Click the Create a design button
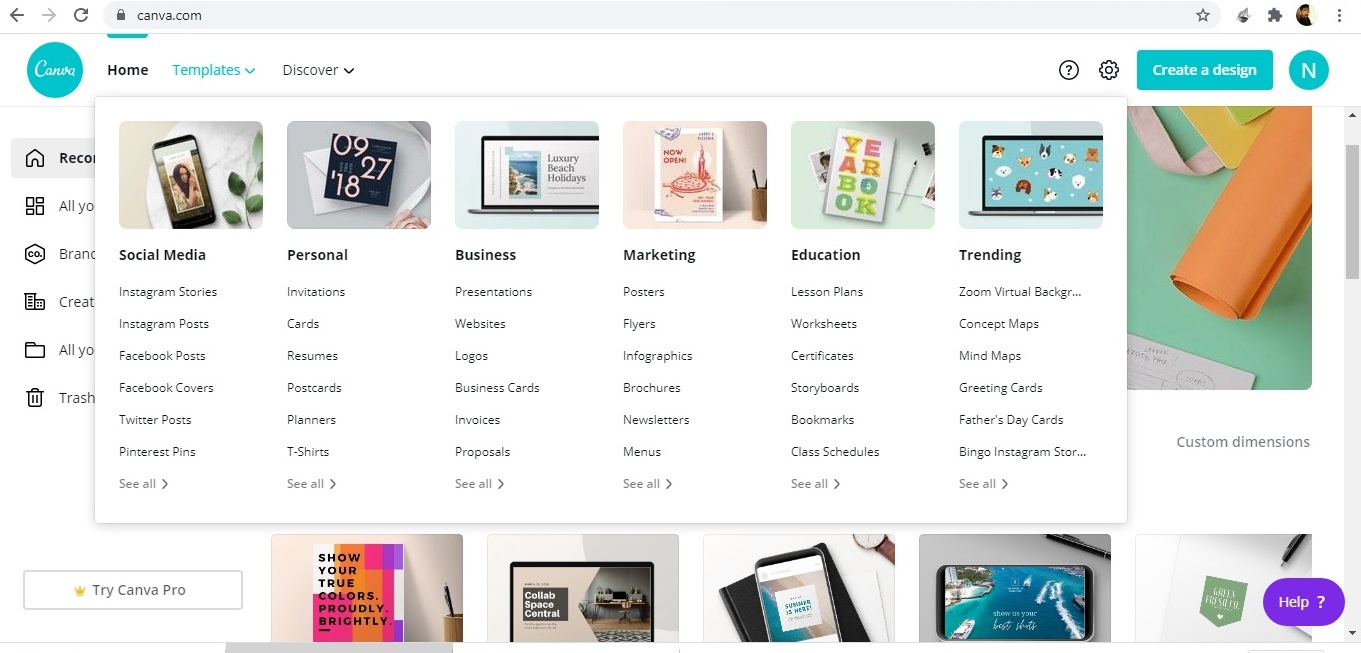 1204,70
